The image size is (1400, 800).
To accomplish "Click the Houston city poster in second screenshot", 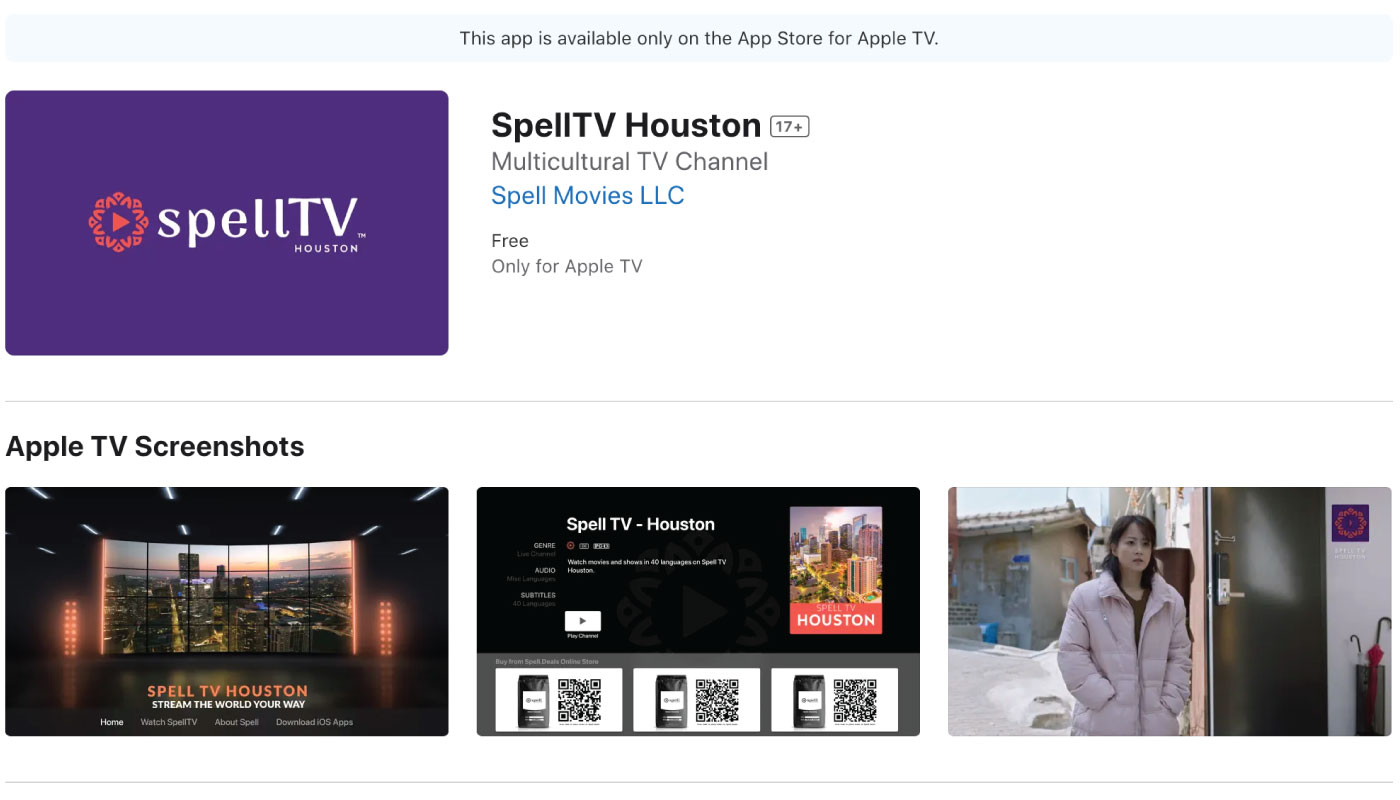I will (x=836, y=570).
